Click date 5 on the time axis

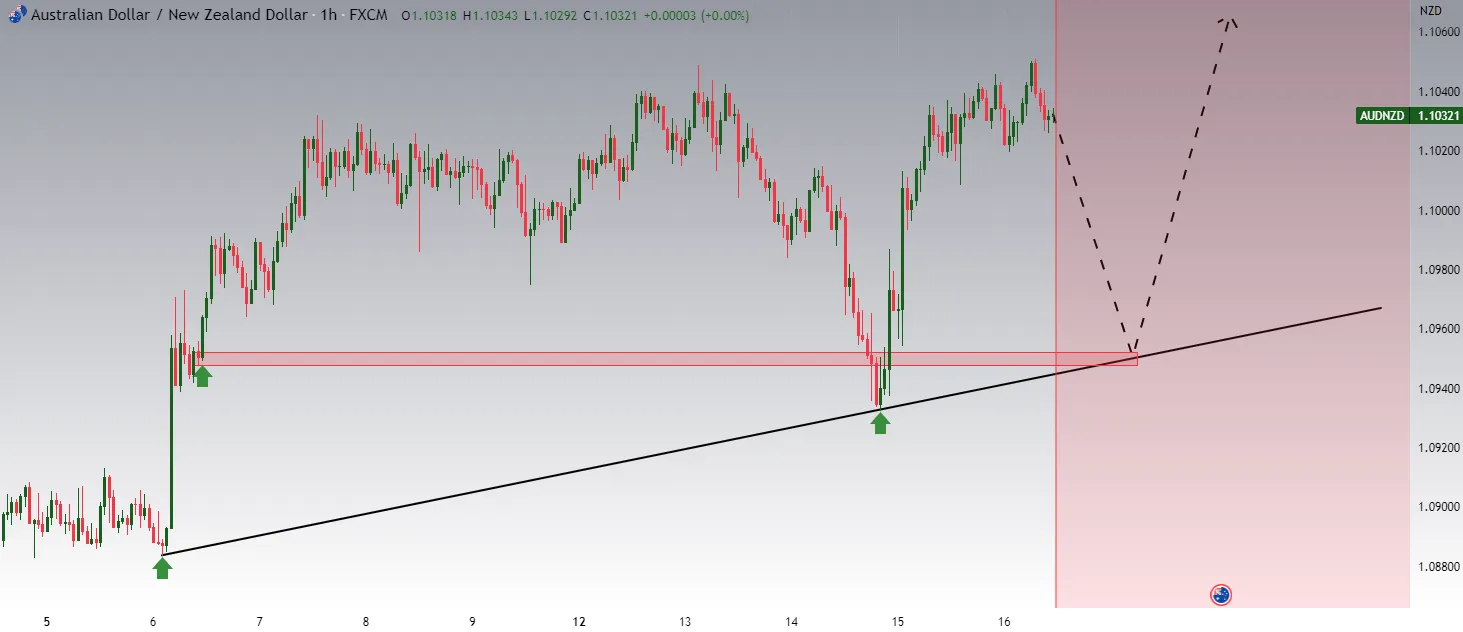pyautogui.click(x=47, y=622)
